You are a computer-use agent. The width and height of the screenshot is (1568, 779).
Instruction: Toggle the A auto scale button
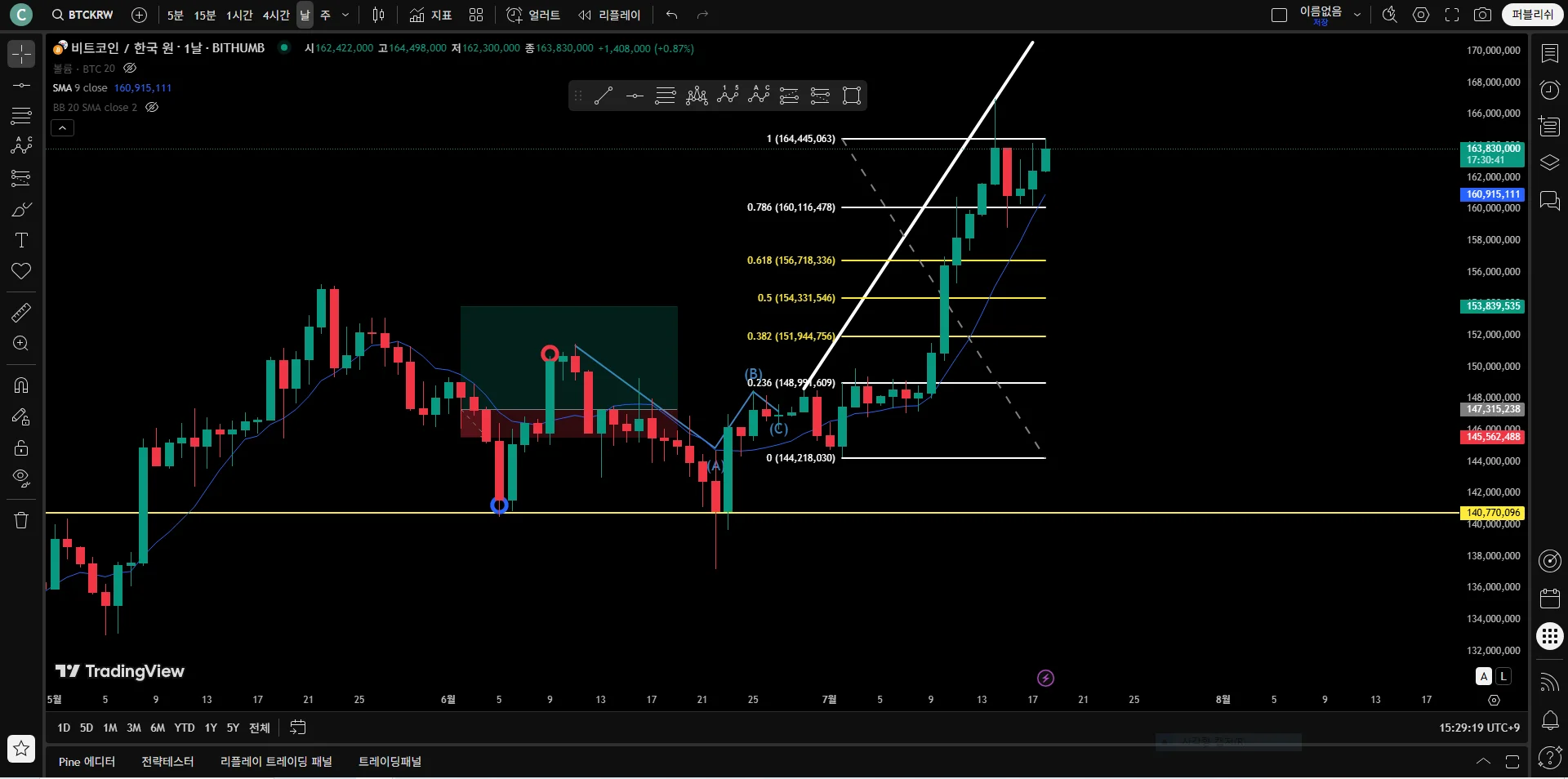1484,676
